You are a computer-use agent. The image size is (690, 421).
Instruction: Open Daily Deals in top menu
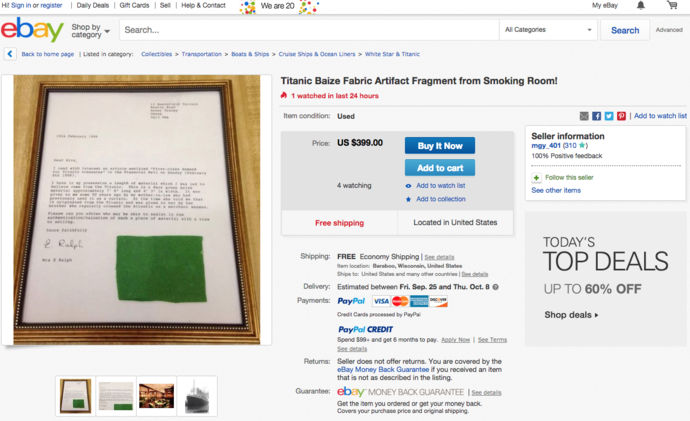pyautogui.click(x=92, y=5)
